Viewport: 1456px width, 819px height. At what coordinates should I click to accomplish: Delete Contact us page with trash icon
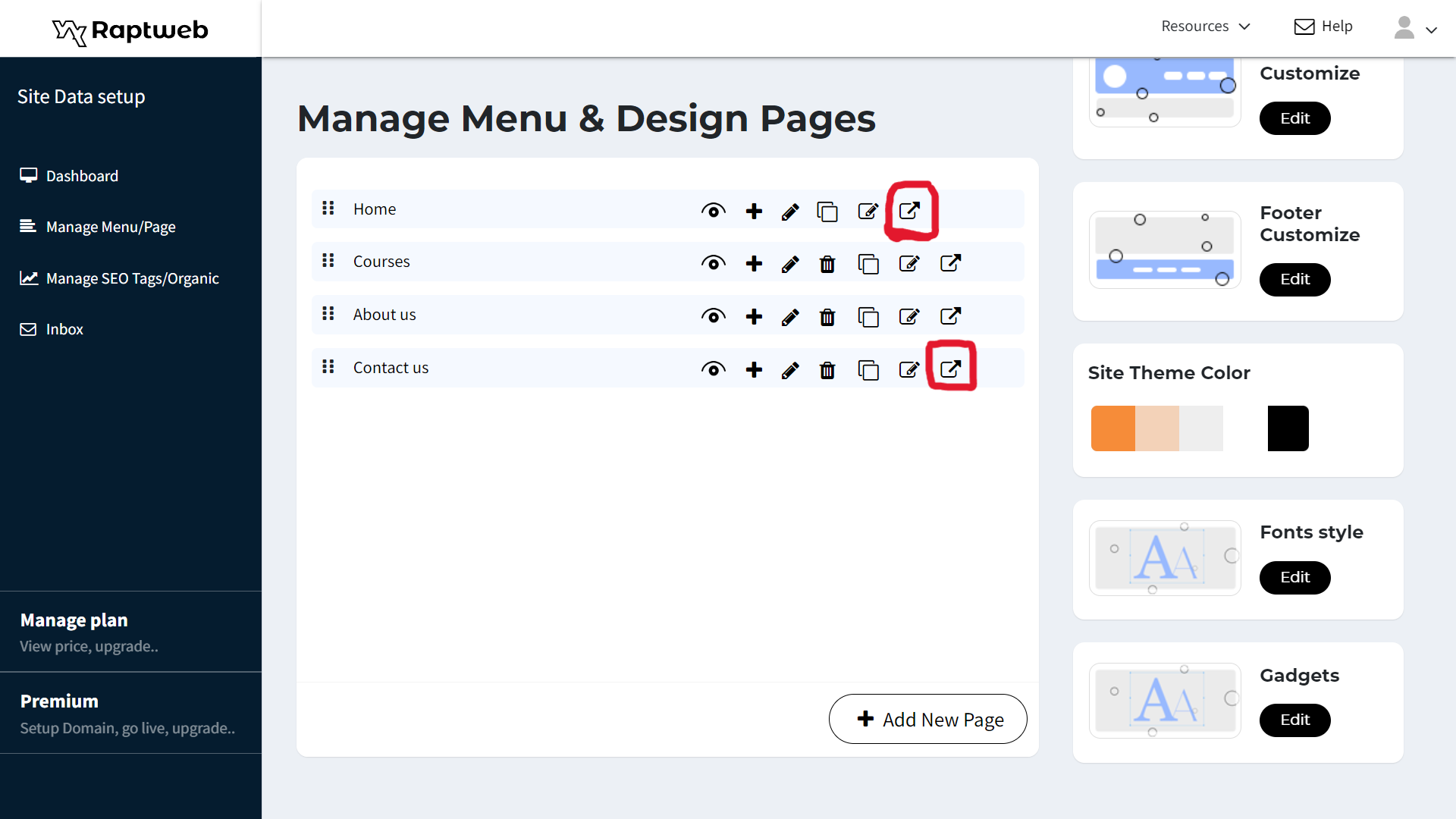coord(827,370)
